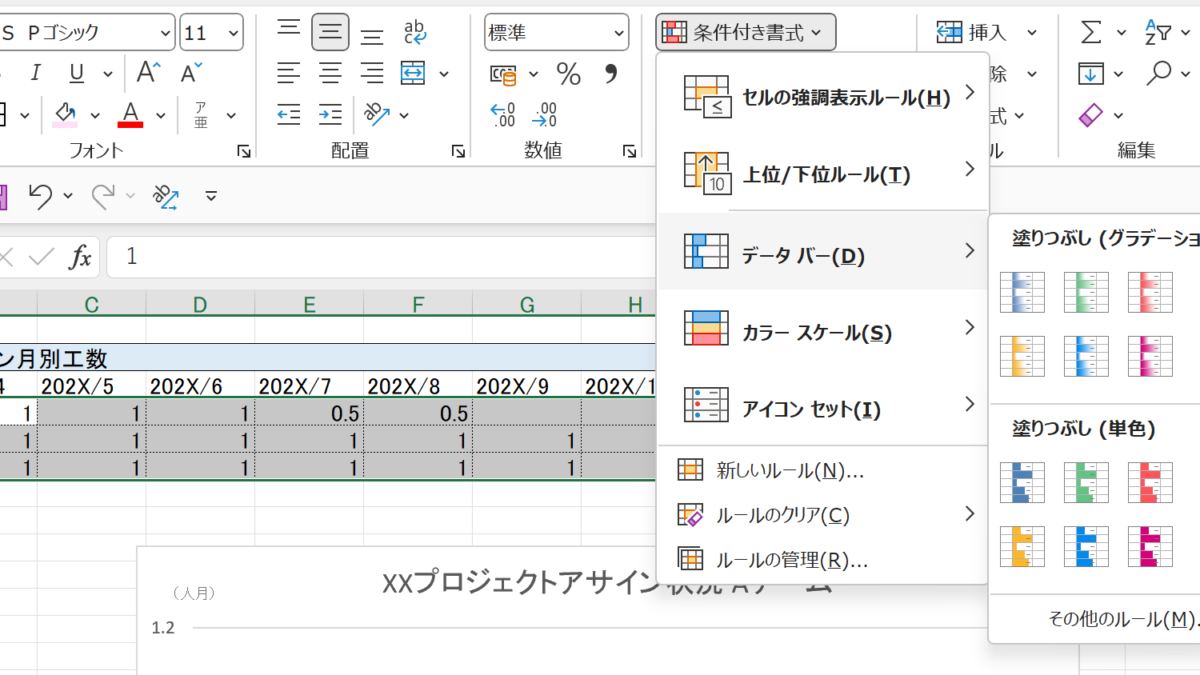Image resolution: width=1200 pixels, height=675 pixels.
Task: Click the increase decimal places icon
Action: click(502, 115)
